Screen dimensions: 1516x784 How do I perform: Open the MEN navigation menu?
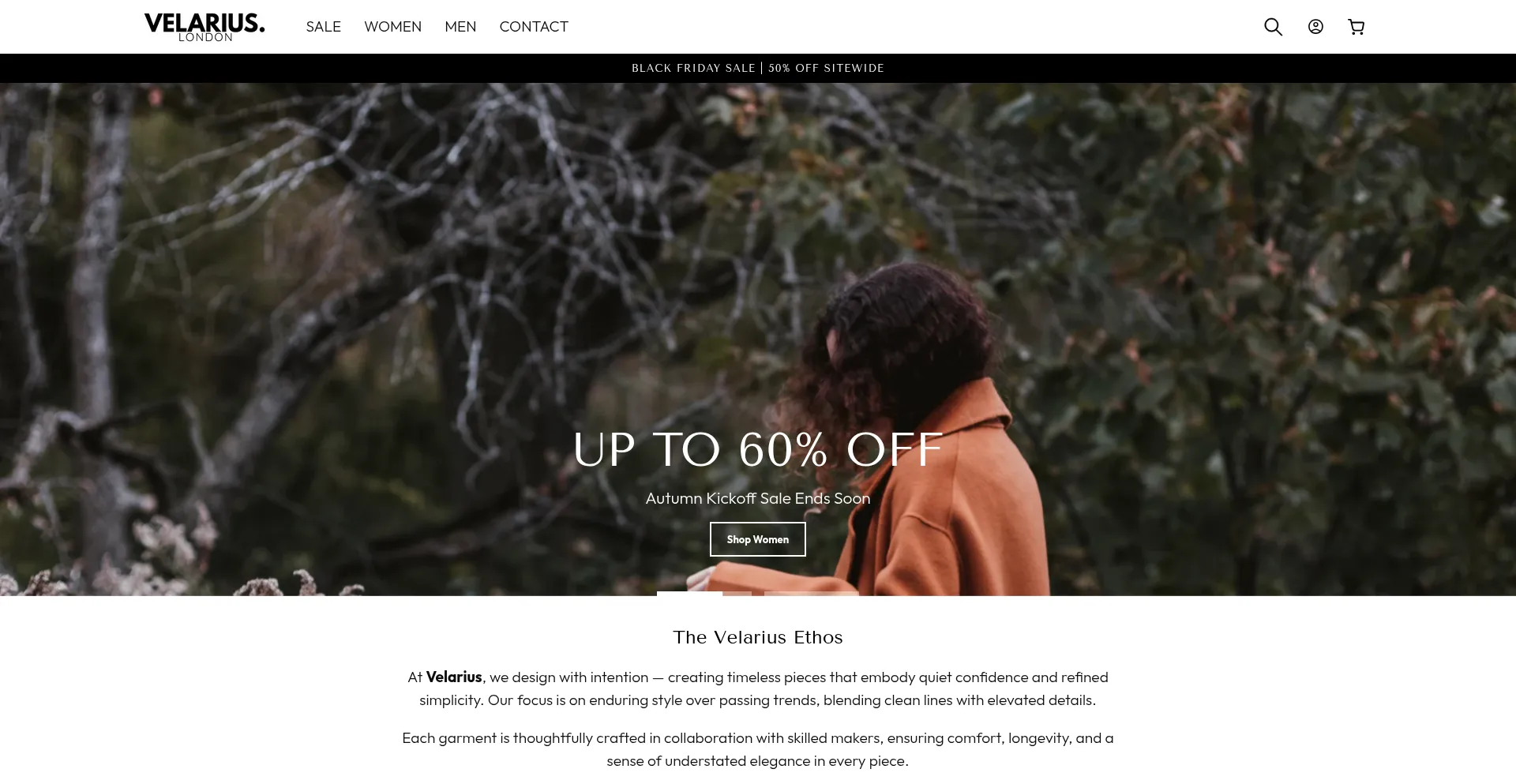tap(460, 27)
